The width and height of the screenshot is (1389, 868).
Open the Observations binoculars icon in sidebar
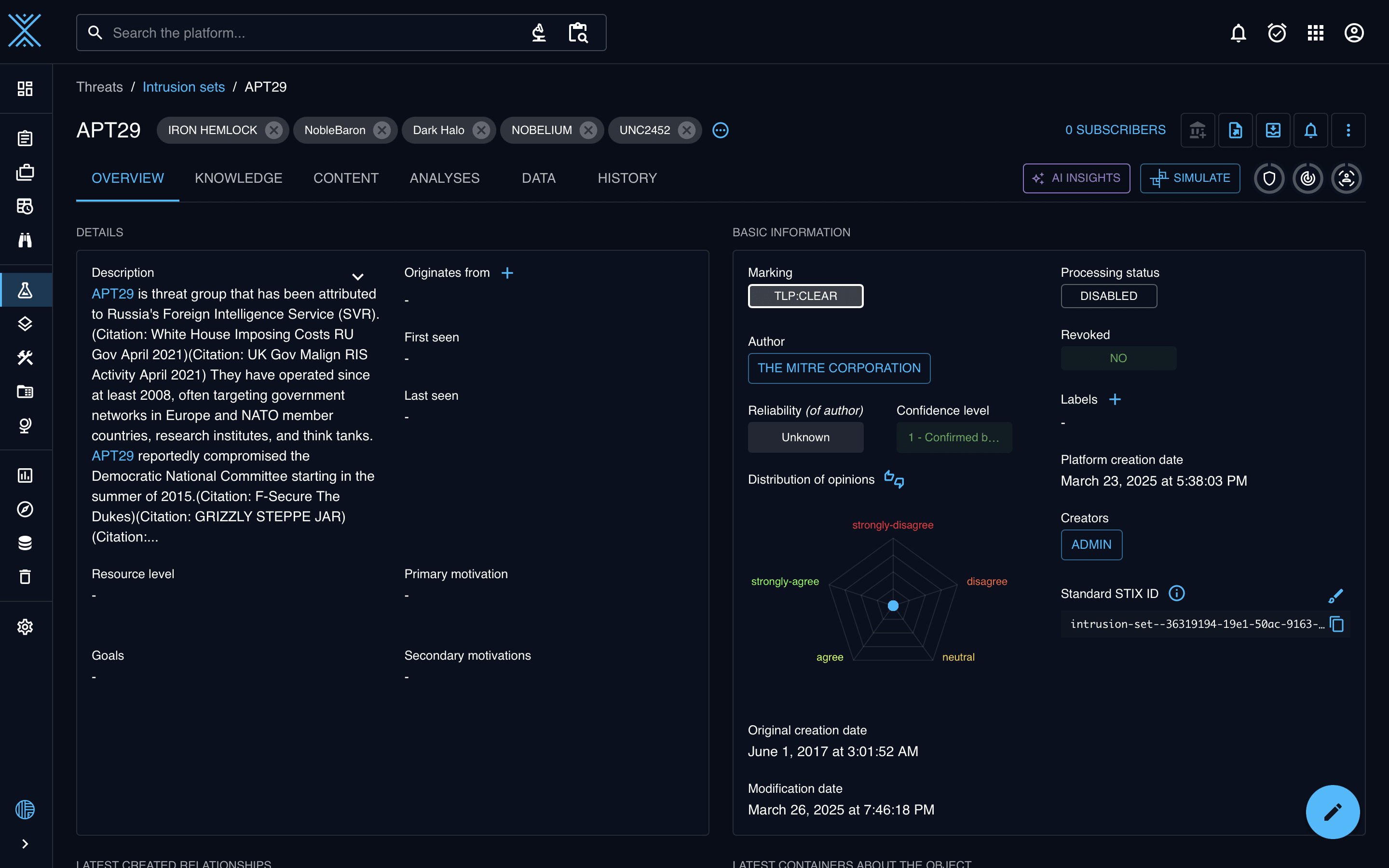[x=25, y=240]
